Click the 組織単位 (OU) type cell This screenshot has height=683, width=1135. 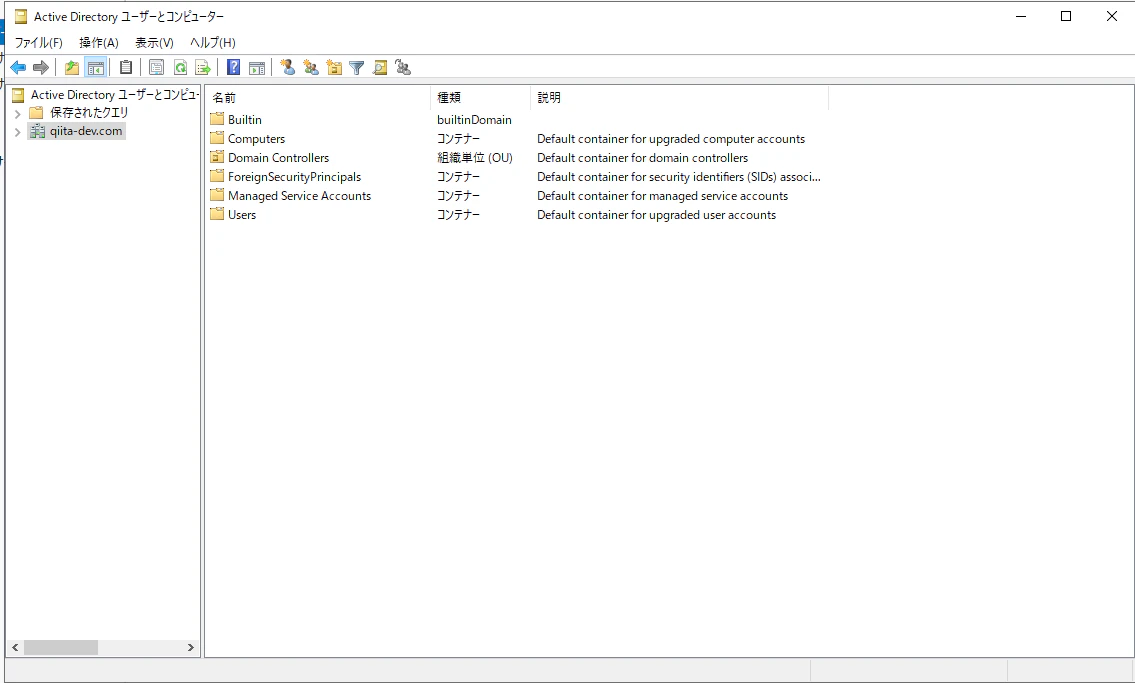click(x=475, y=158)
